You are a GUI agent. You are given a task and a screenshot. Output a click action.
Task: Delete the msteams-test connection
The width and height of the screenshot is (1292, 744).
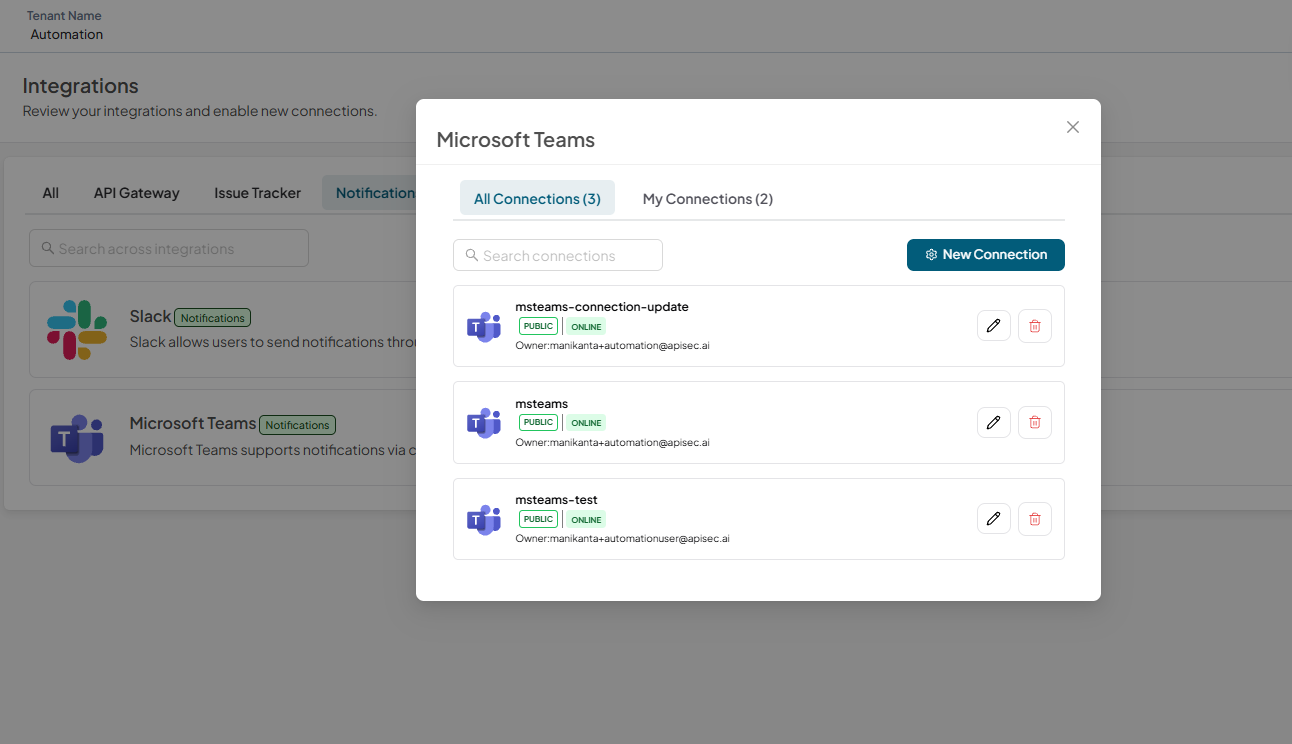pos(1034,518)
